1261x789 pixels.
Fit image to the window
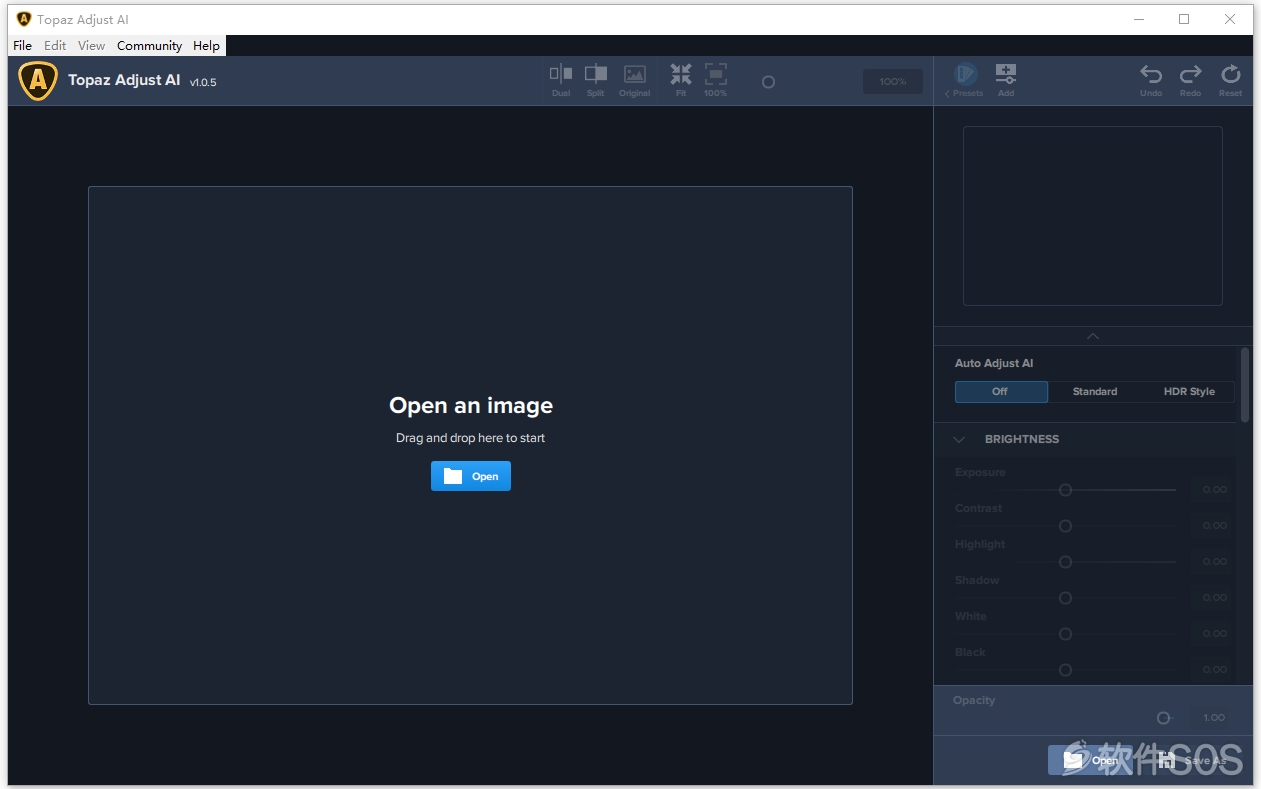pos(681,80)
